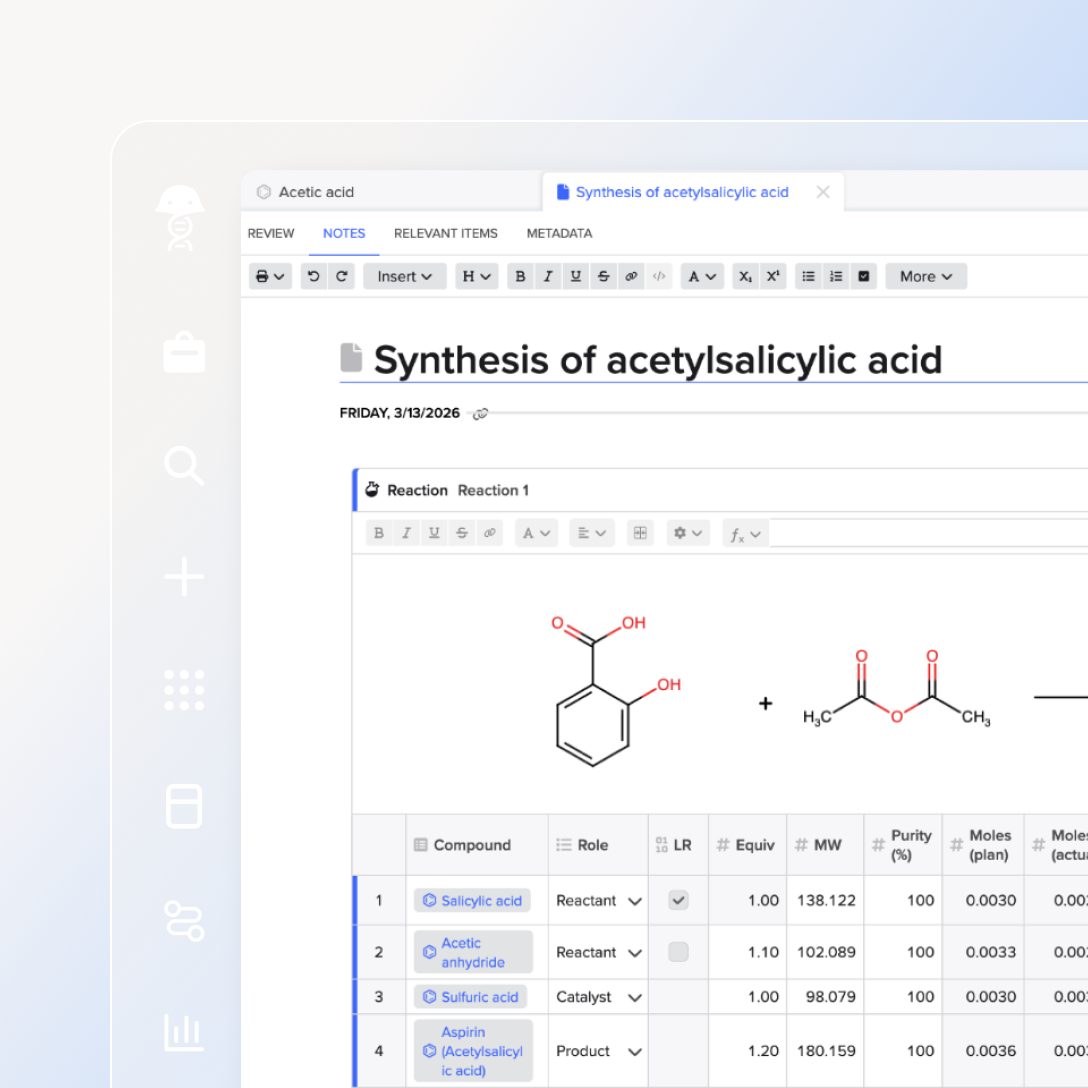The image size is (1088, 1088).
Task: Toggle bold in the Reaction toolbar
Action: 379,533
